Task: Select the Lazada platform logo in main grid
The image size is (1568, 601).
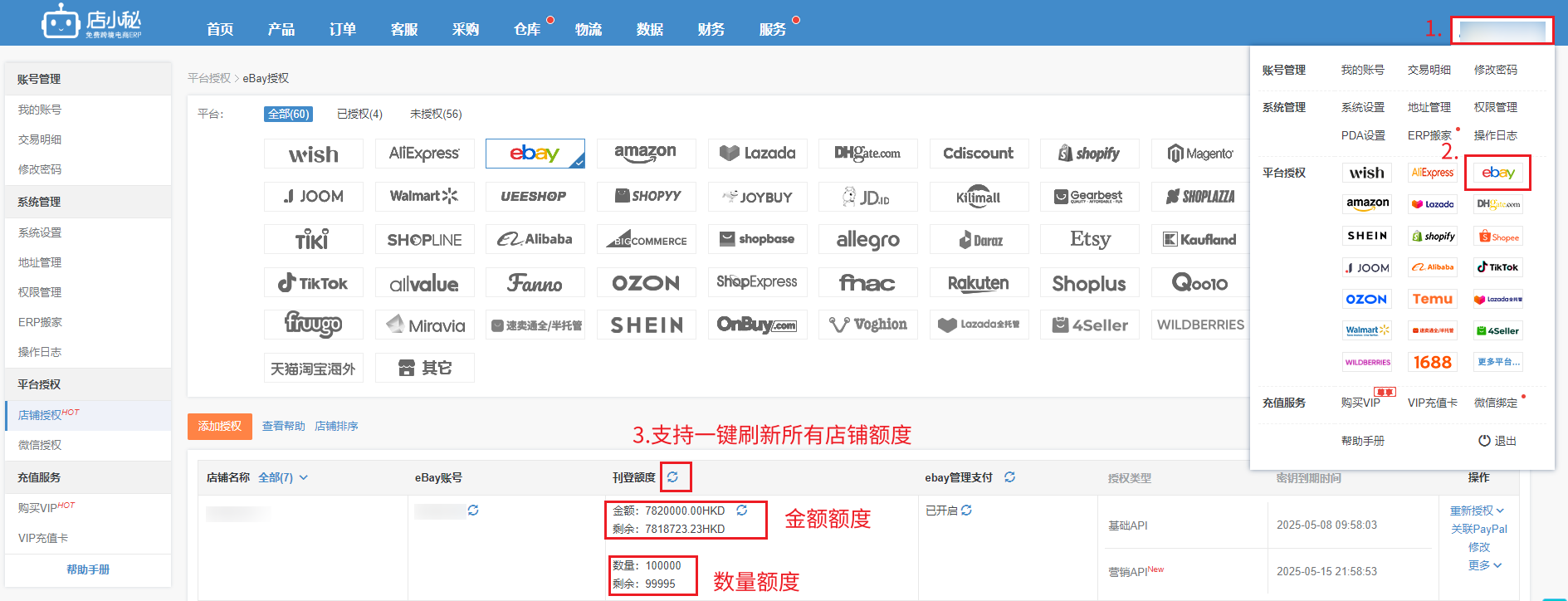Action: pyautogui.click(x=757, y=154)
